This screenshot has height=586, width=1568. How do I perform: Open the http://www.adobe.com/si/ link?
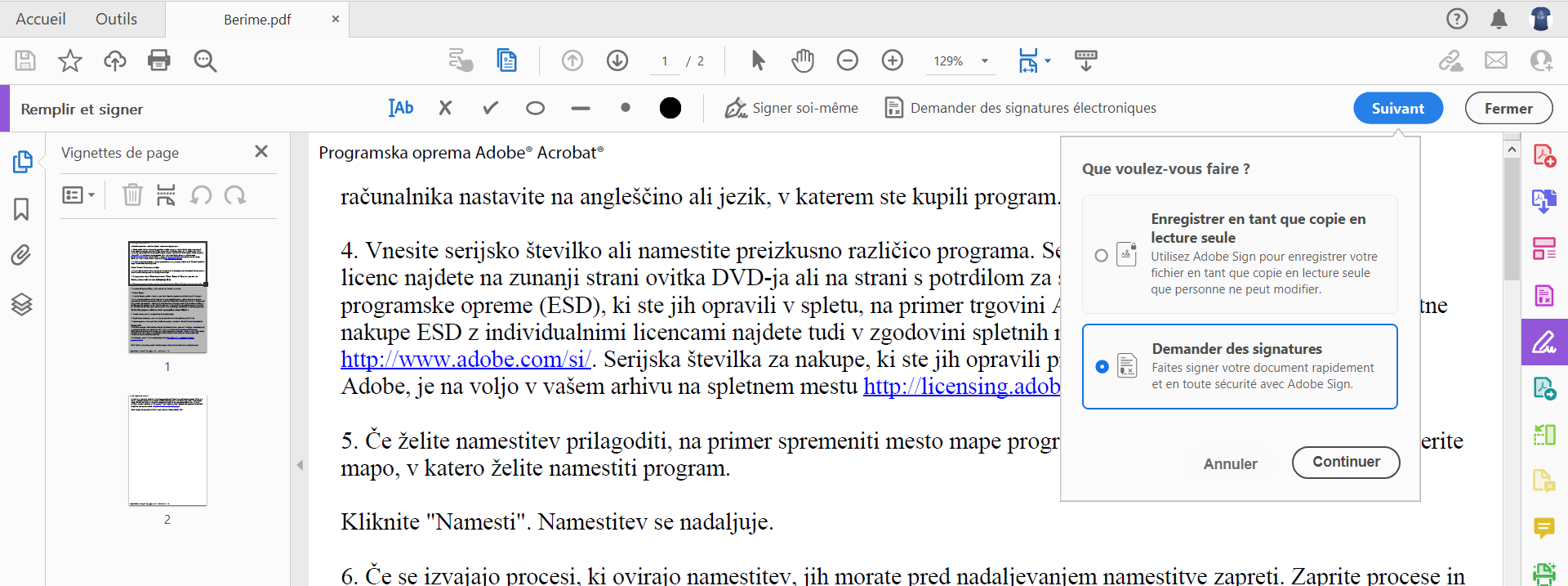[x=465, y=359]
